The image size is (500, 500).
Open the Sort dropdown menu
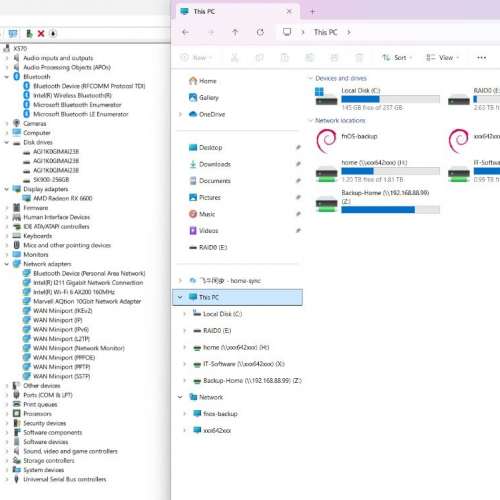click(x=397, y=58)
